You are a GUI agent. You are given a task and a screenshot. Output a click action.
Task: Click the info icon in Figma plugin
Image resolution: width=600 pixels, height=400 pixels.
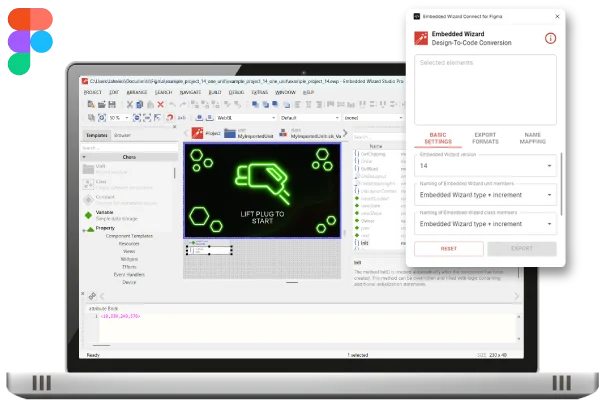[x=550, y=38]
